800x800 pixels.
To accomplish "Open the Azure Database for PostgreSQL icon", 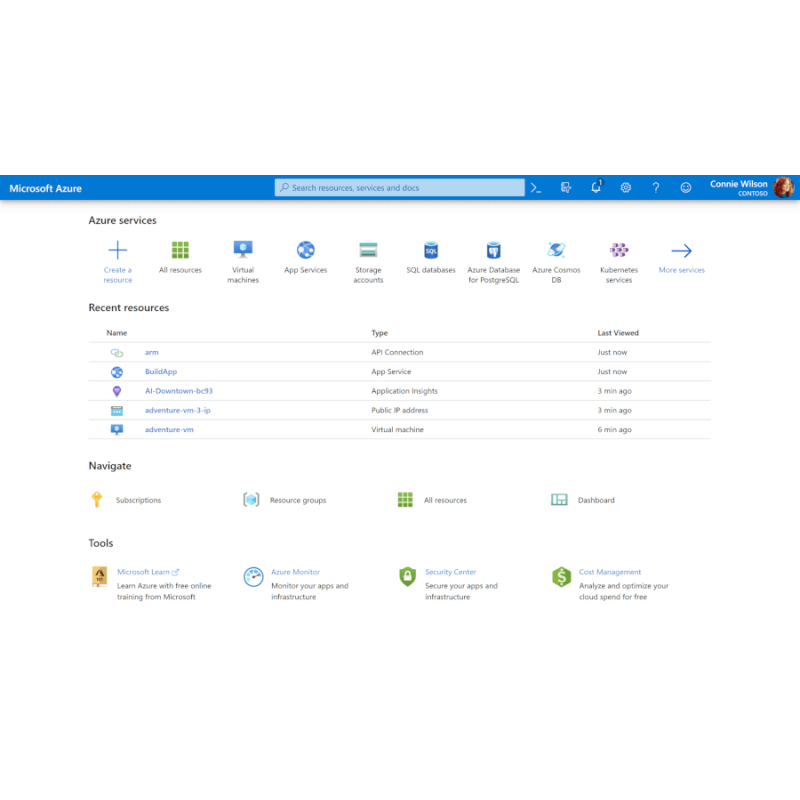I will tap(493, 250).
